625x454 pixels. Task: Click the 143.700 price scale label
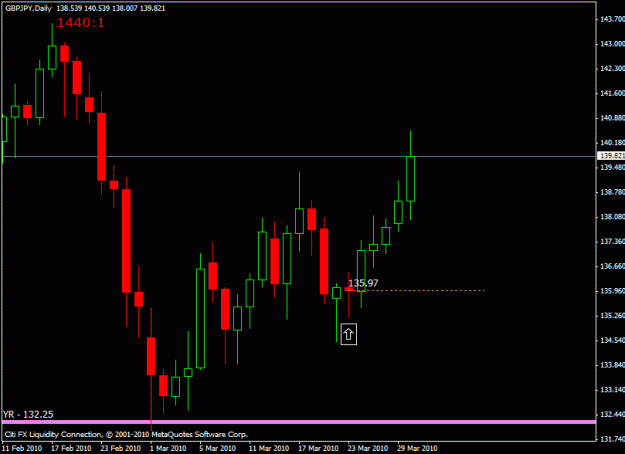click(612, 19)
